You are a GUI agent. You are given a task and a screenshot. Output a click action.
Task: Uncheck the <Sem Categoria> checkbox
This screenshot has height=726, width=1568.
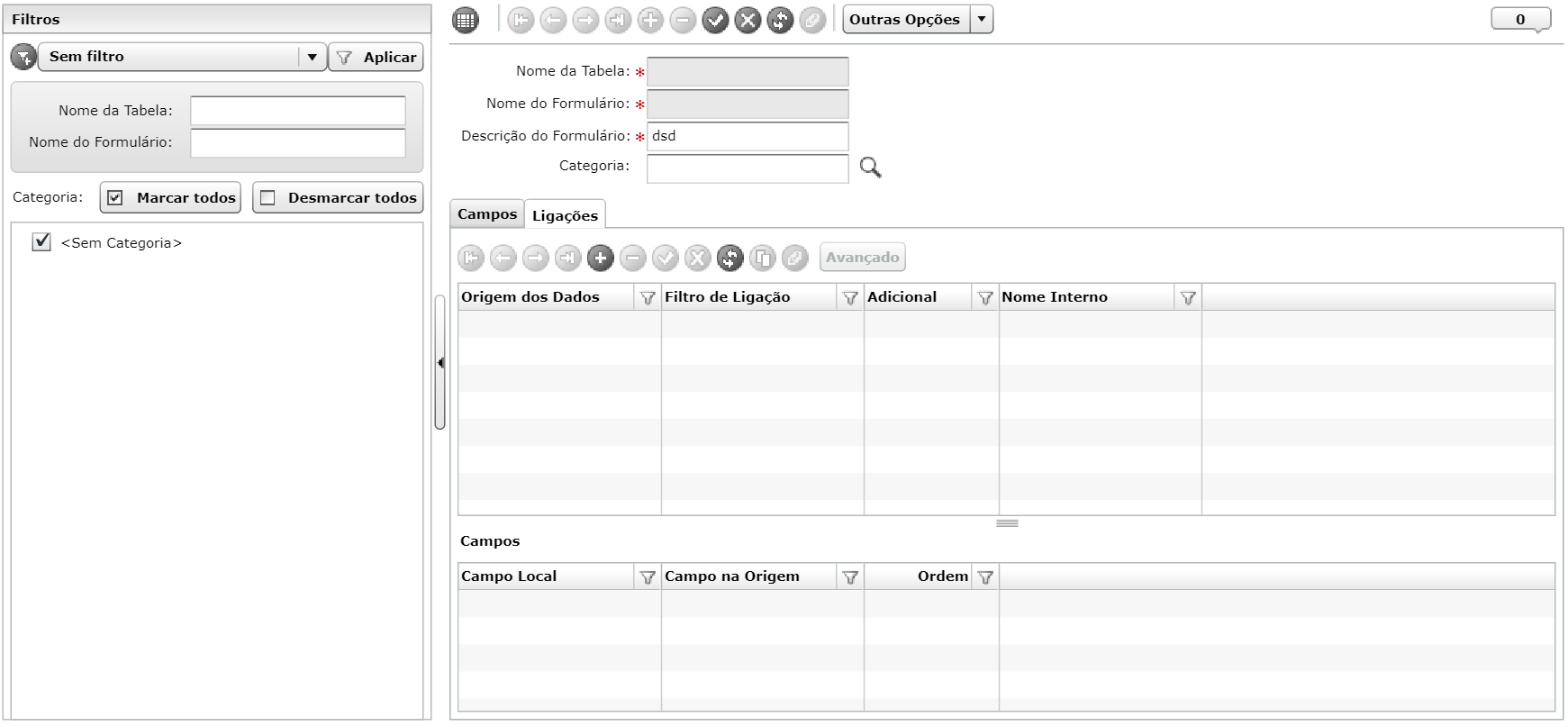pyautogui.click(x=41, y=241)
